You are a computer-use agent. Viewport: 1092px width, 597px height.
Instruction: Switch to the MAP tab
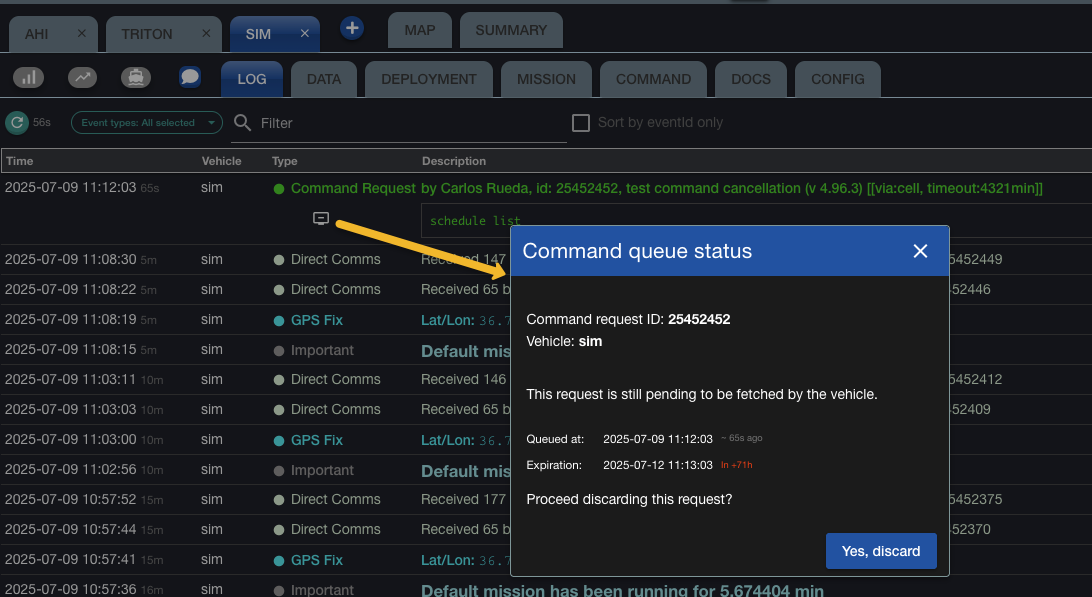coord(419,30)
